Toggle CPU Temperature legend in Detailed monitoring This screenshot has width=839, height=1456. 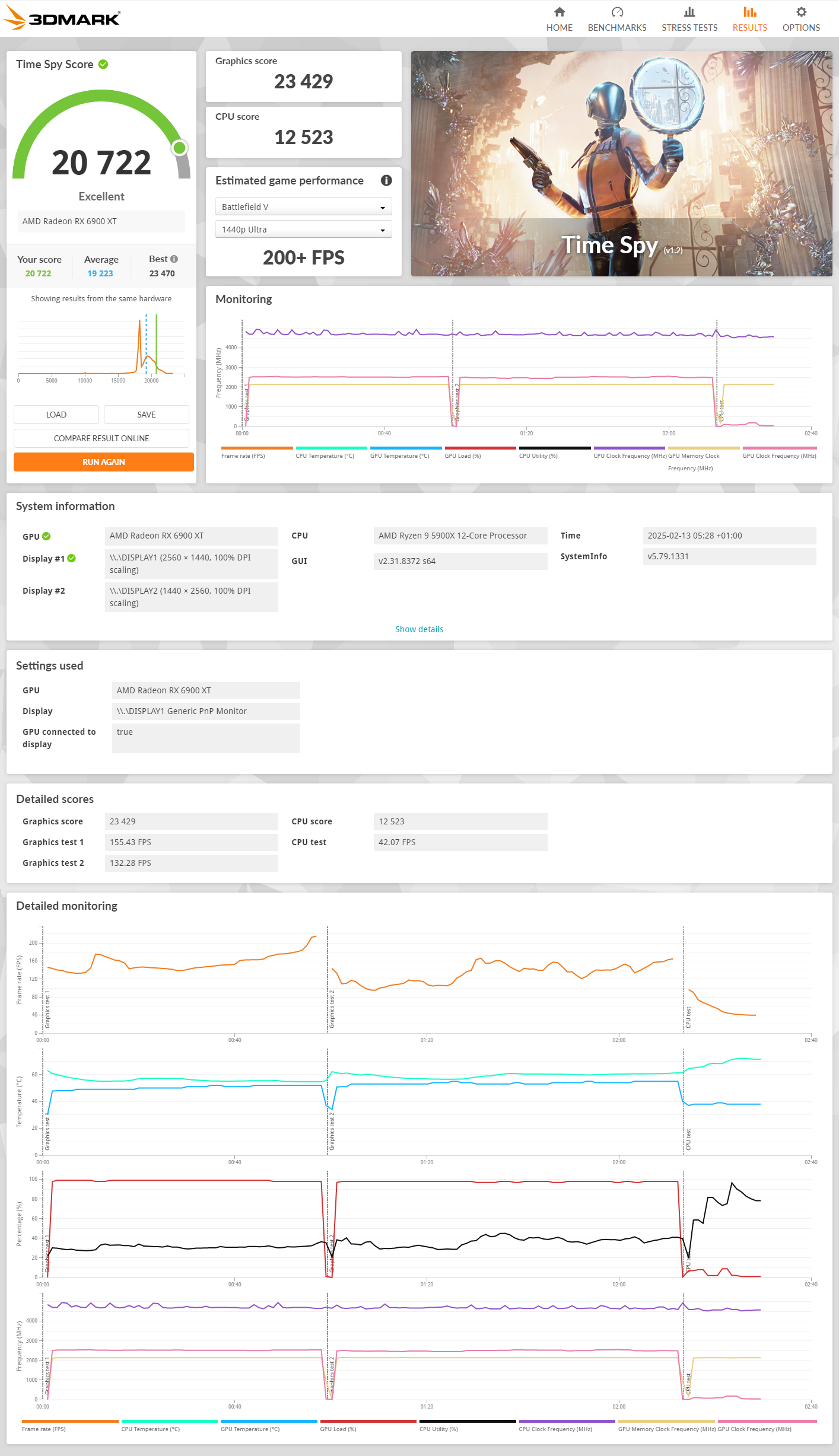170,1425
